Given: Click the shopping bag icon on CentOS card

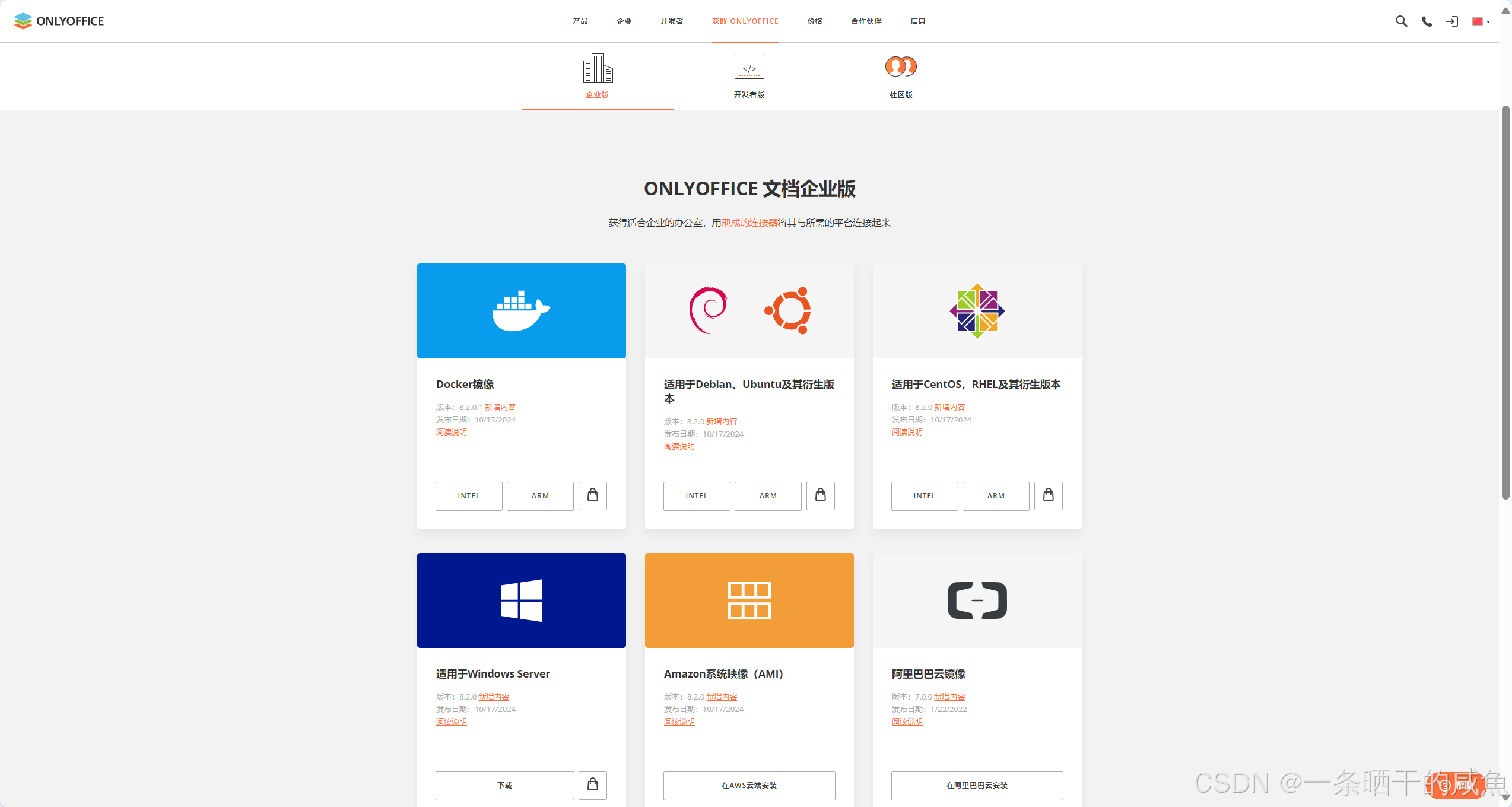Looking at the screenshot, I should click(x=1048, y=495).
